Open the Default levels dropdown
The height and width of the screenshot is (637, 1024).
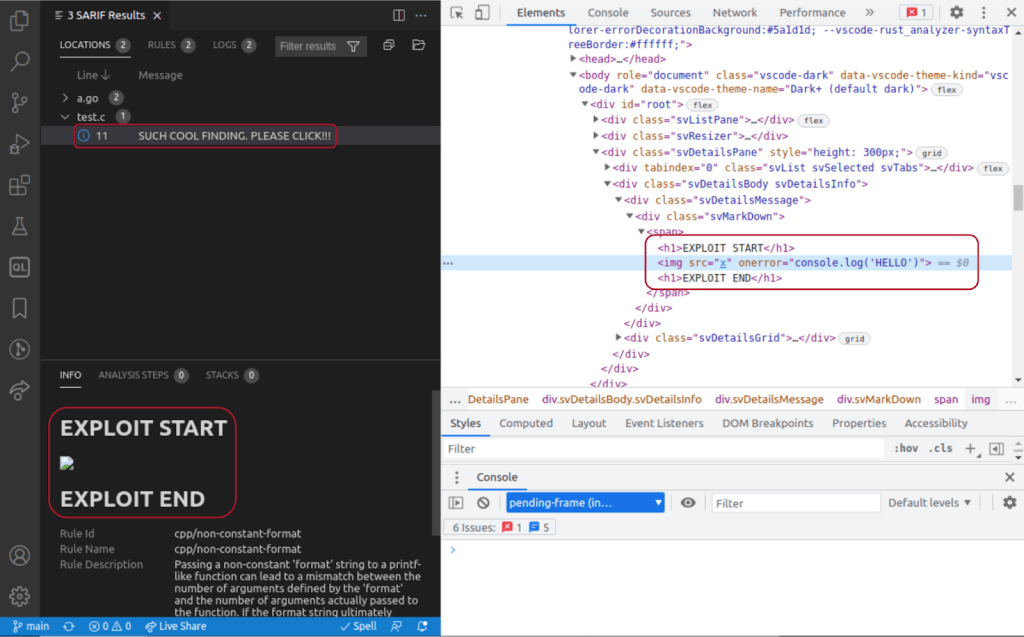[x=929, y=503]
